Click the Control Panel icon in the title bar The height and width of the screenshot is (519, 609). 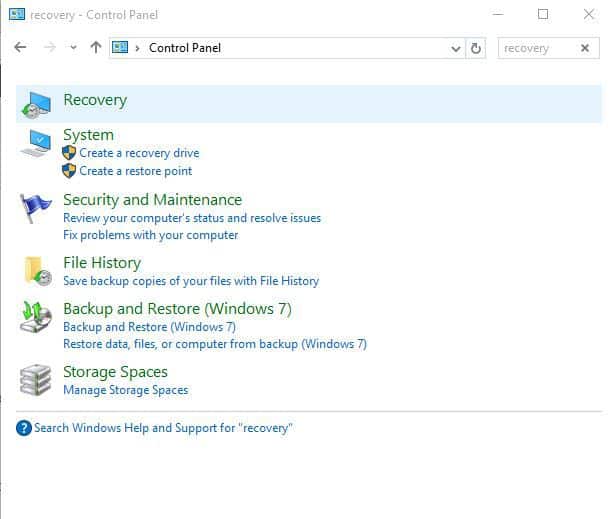(x=17, y=14)
